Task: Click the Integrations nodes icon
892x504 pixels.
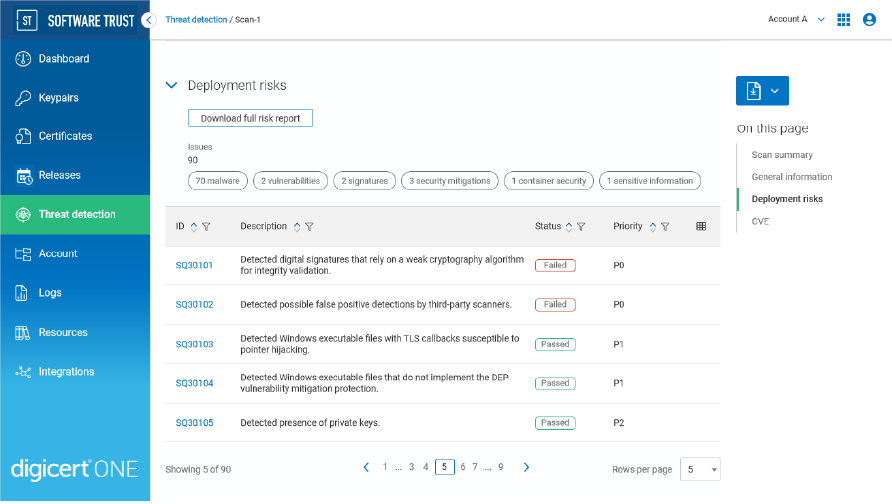Action: (23, 372)
